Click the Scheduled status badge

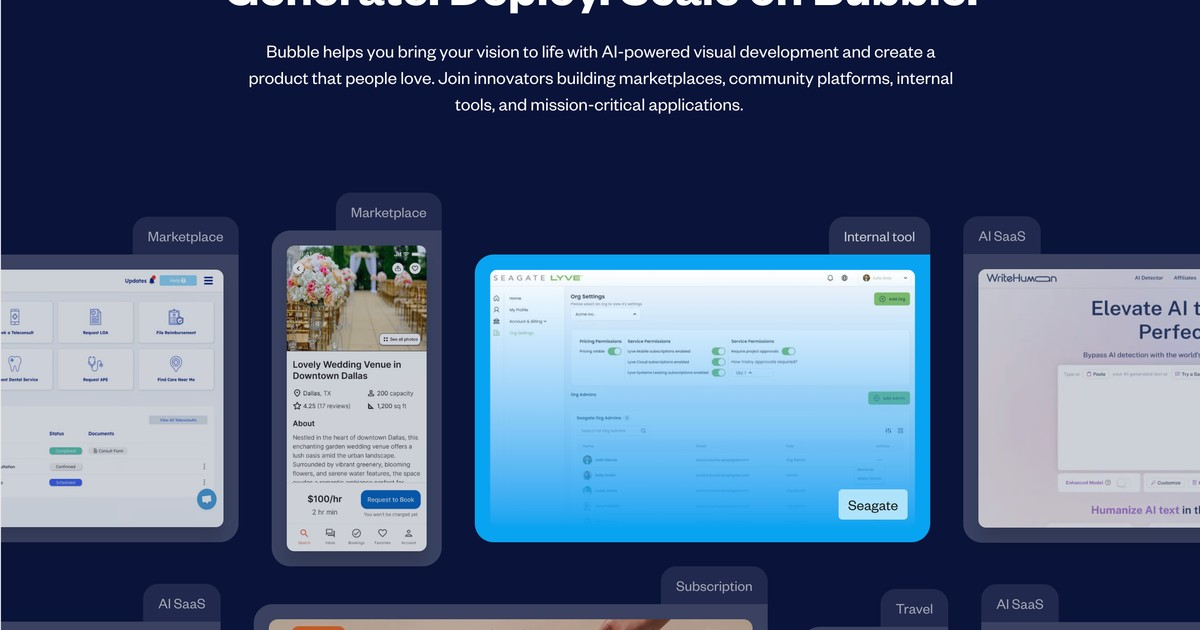click(65, 482)
